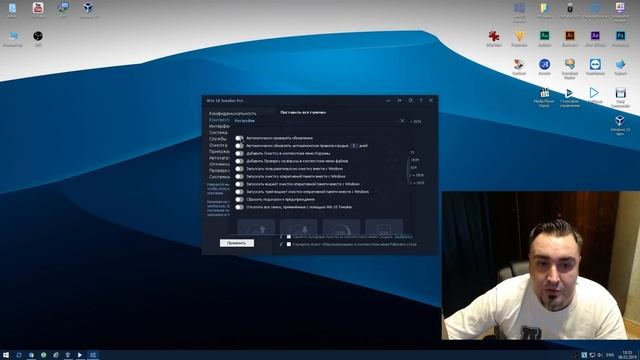Toggle 'Откатить все твики' switch

[239, 207]
